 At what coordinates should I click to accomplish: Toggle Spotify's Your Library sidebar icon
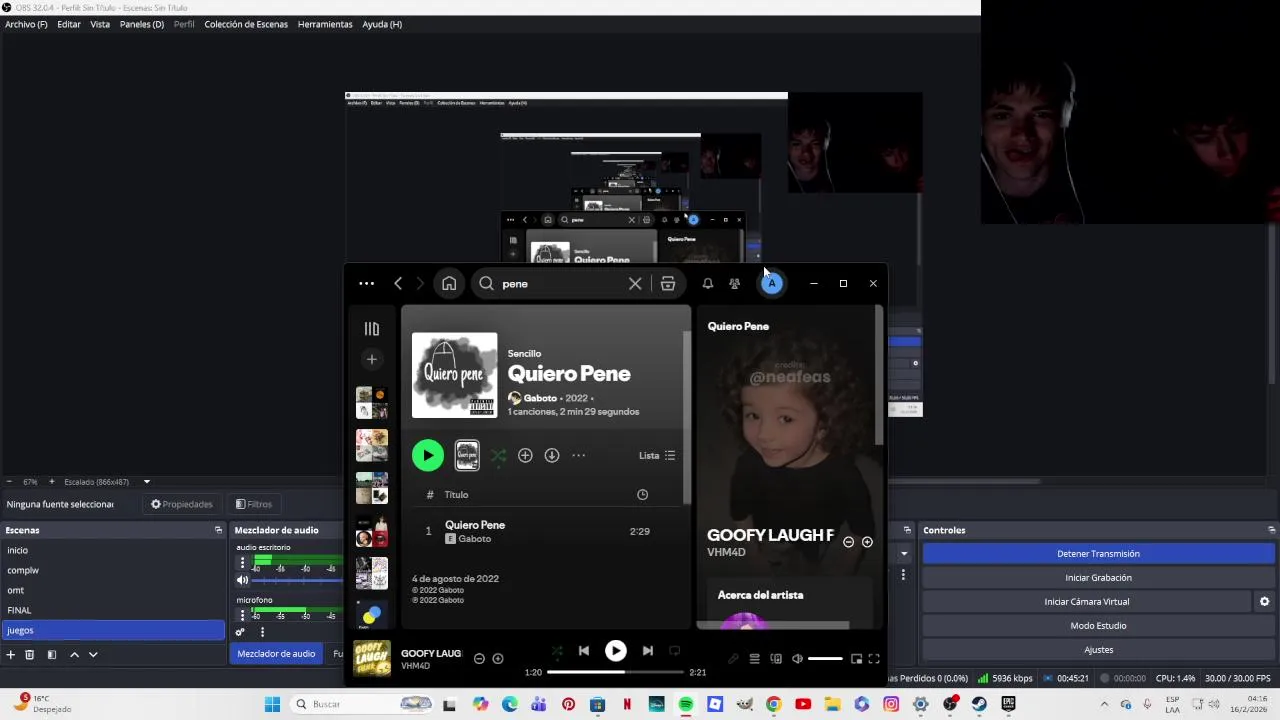tap(372, 329)
